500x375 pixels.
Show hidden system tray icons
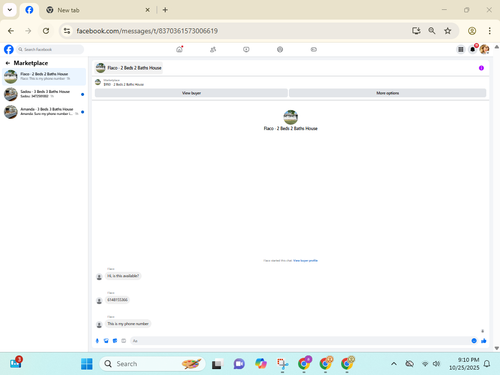pos(394,364)
